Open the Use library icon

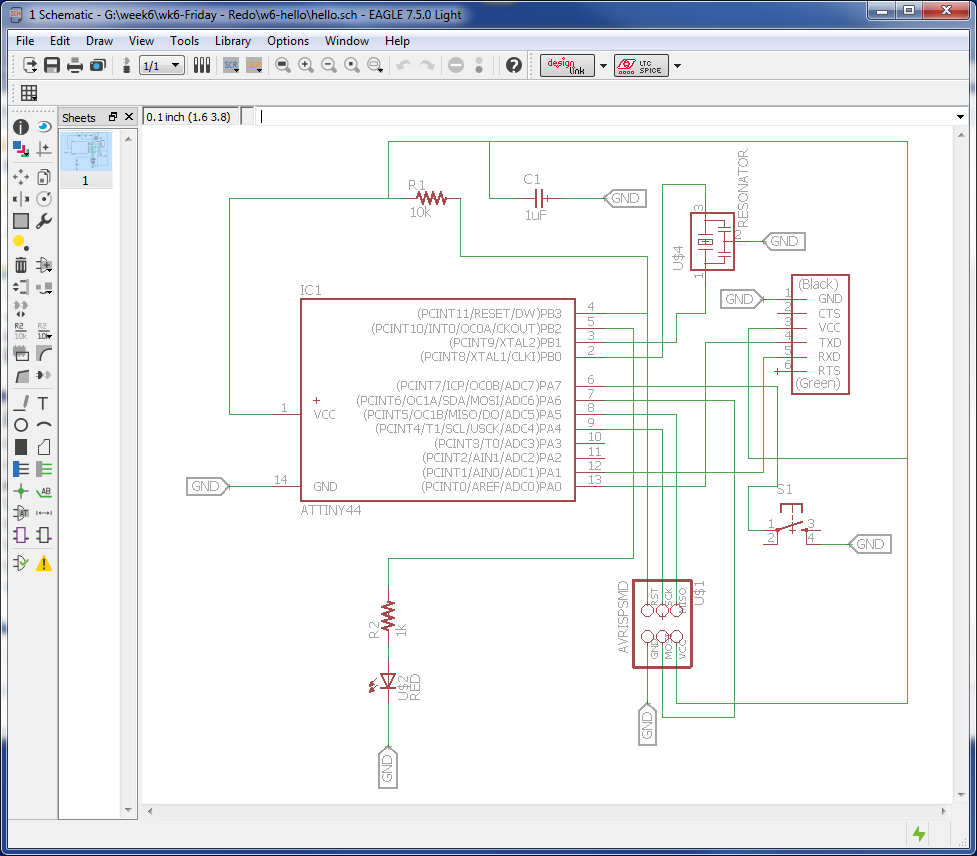[x=201, y=65]
